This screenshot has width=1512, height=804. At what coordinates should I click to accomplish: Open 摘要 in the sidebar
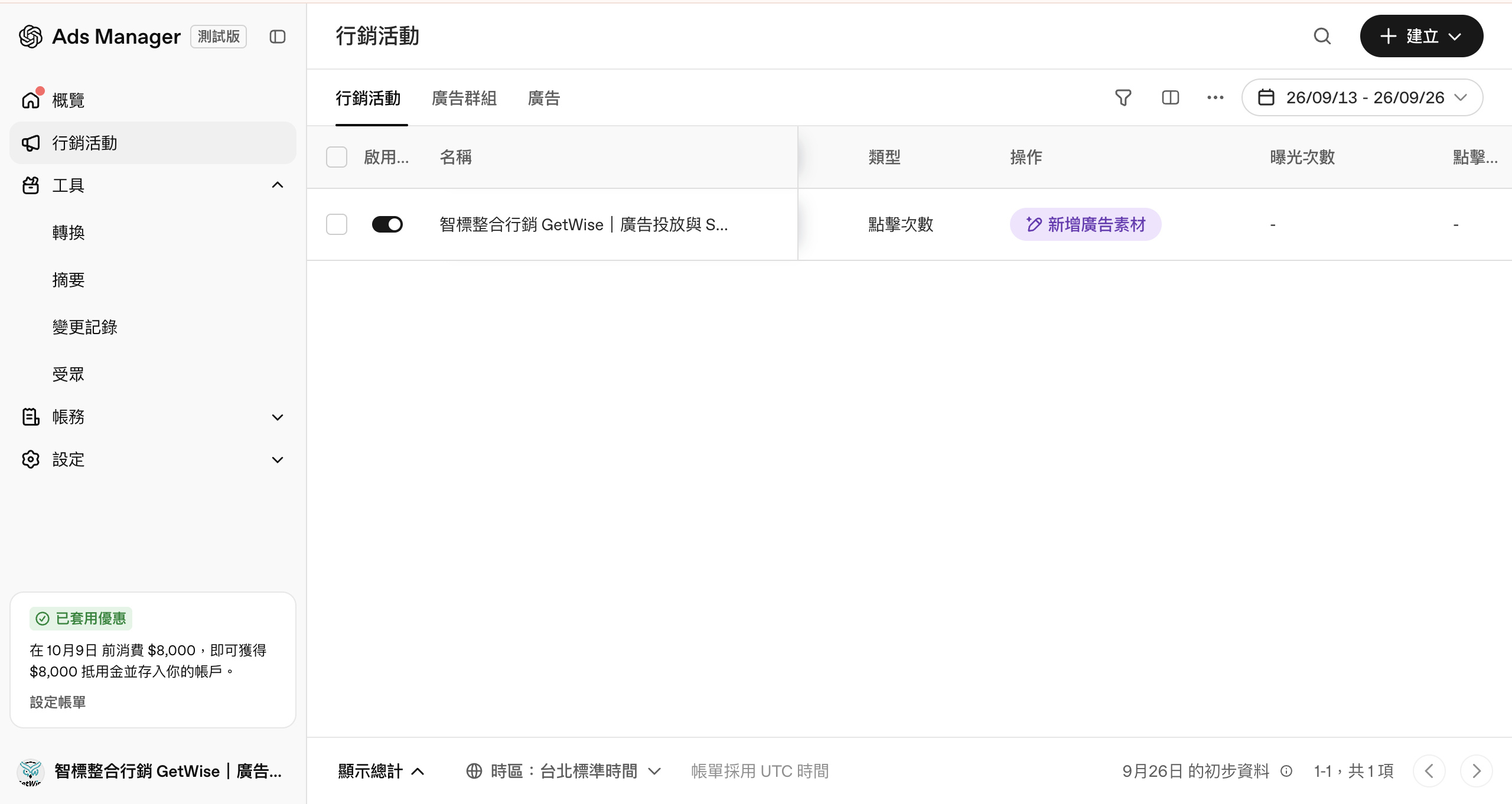click(x=69, y=280)
